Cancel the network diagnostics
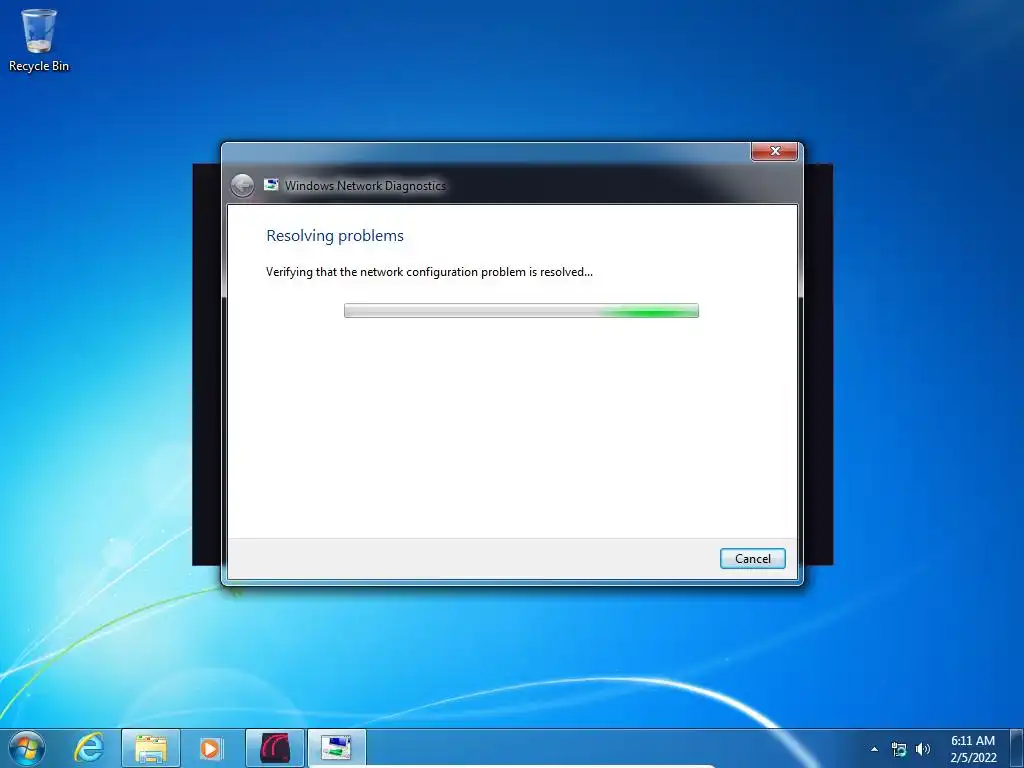Screen dimensions: 1024x768 point(752,558)
